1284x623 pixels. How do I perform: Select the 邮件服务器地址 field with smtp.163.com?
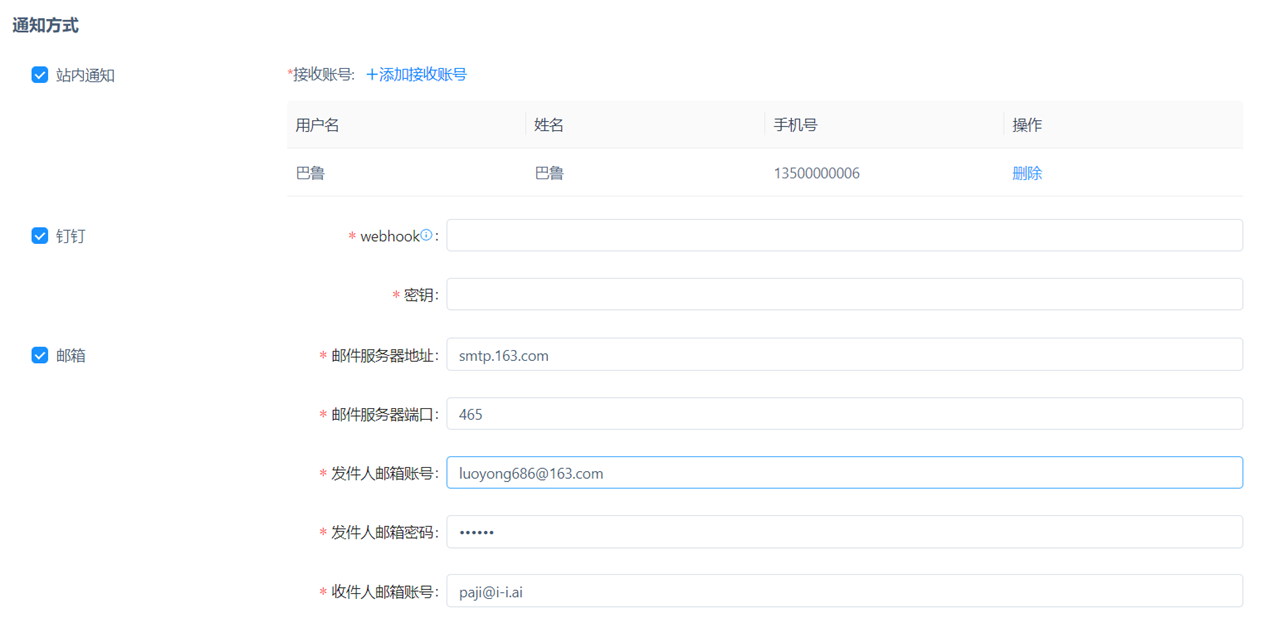click(x=844, y=355)
